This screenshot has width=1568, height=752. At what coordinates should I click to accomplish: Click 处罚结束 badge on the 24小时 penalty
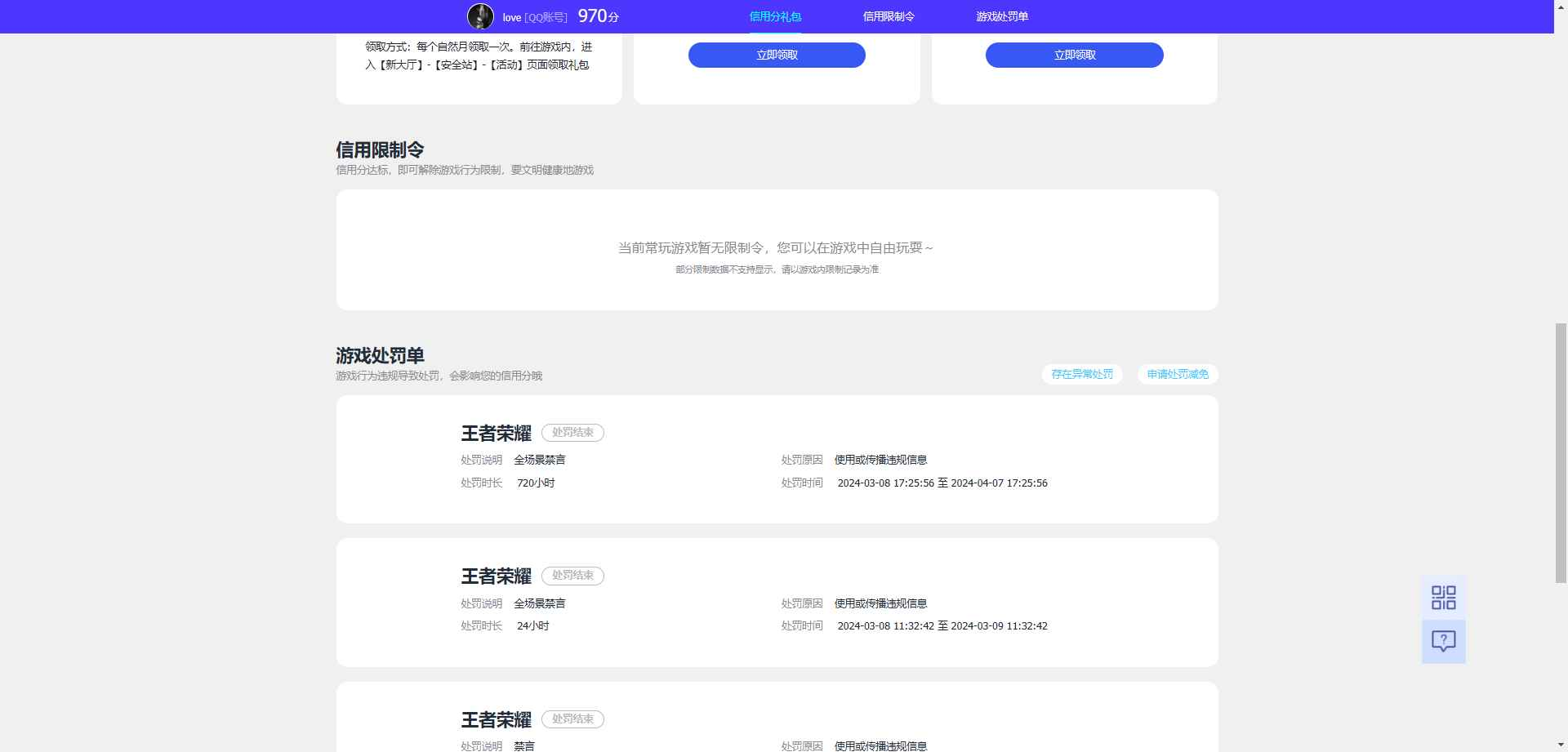coord(572,576)
